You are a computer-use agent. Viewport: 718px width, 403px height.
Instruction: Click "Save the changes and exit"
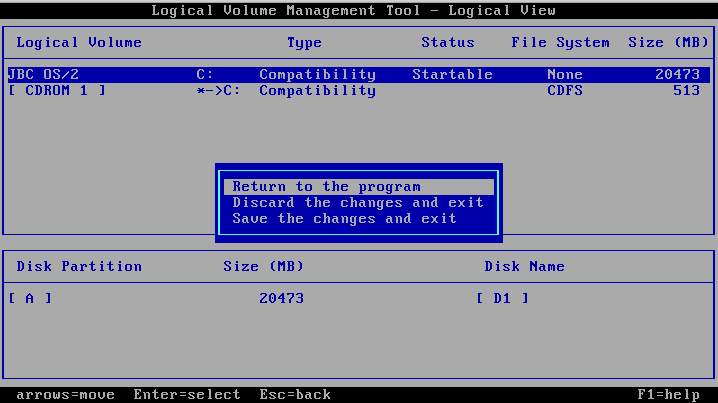pos(344,219)
